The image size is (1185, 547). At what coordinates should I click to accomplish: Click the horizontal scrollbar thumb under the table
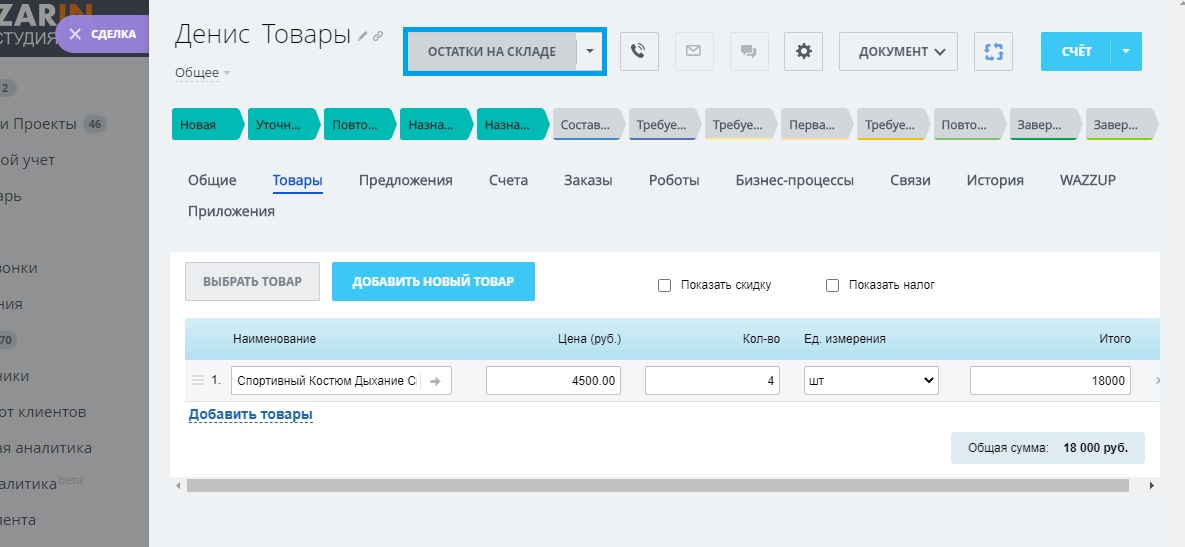(x=657, y=485)
